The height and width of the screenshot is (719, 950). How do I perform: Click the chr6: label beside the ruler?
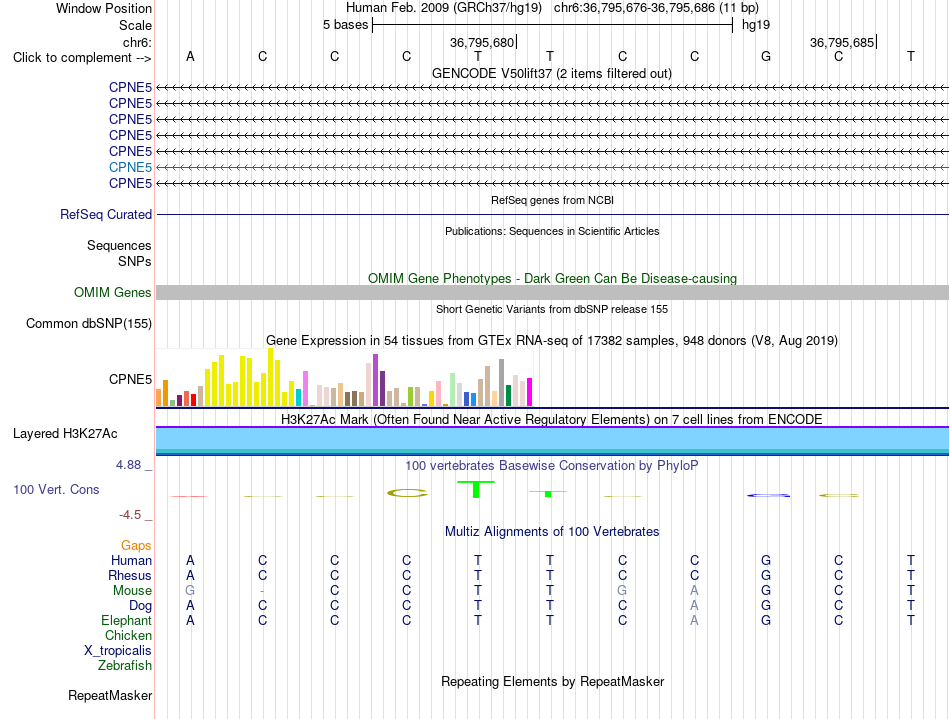[137, 42]
